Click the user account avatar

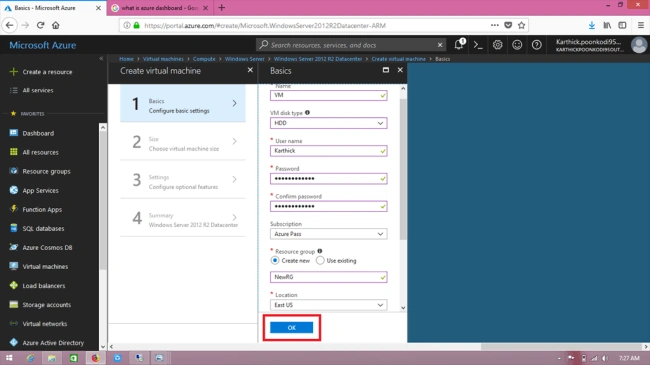click(x=639, y=45)
